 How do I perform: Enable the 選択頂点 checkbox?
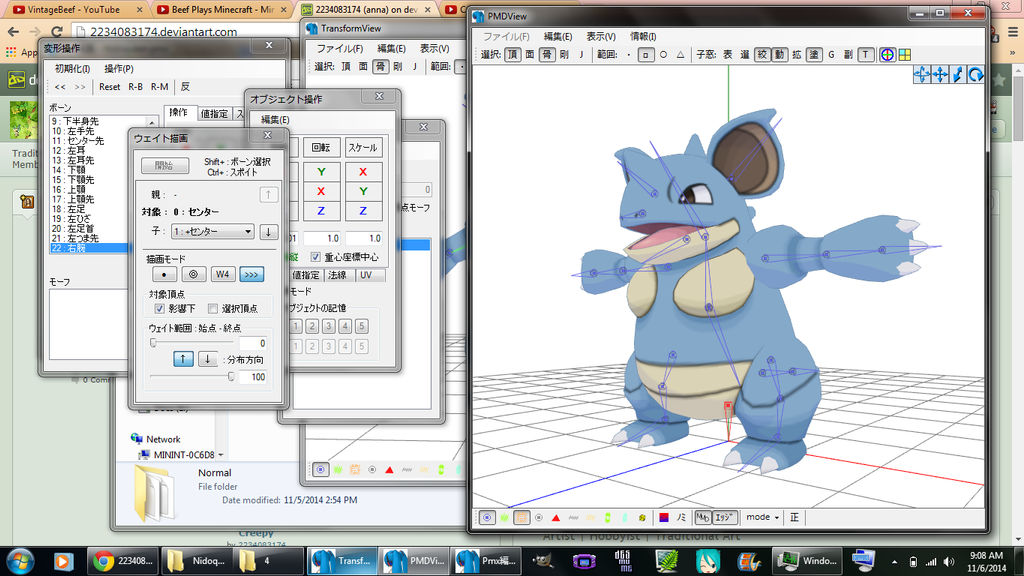[x=213, y=309]
